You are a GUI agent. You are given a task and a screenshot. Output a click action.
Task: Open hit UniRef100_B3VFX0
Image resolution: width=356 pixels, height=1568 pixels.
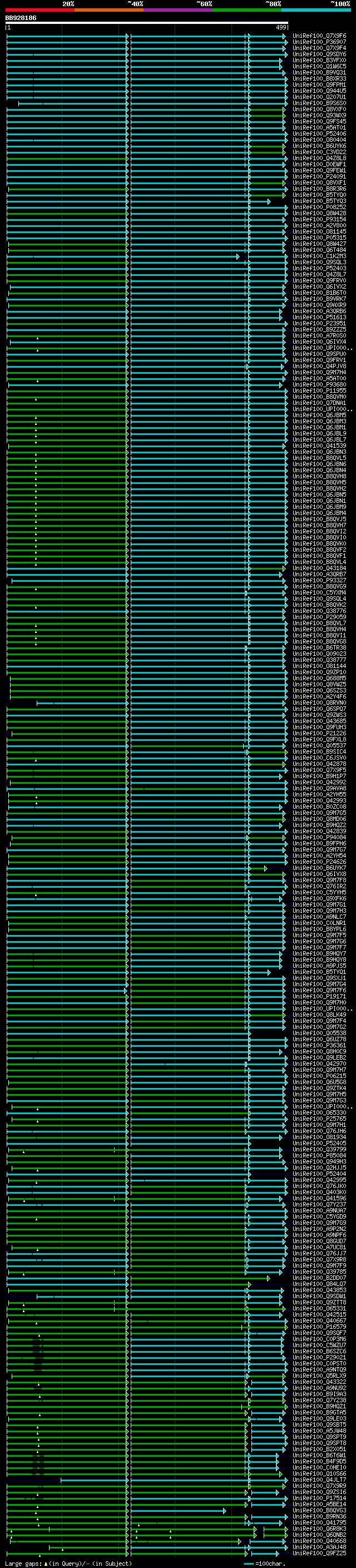tap(319, 60)
